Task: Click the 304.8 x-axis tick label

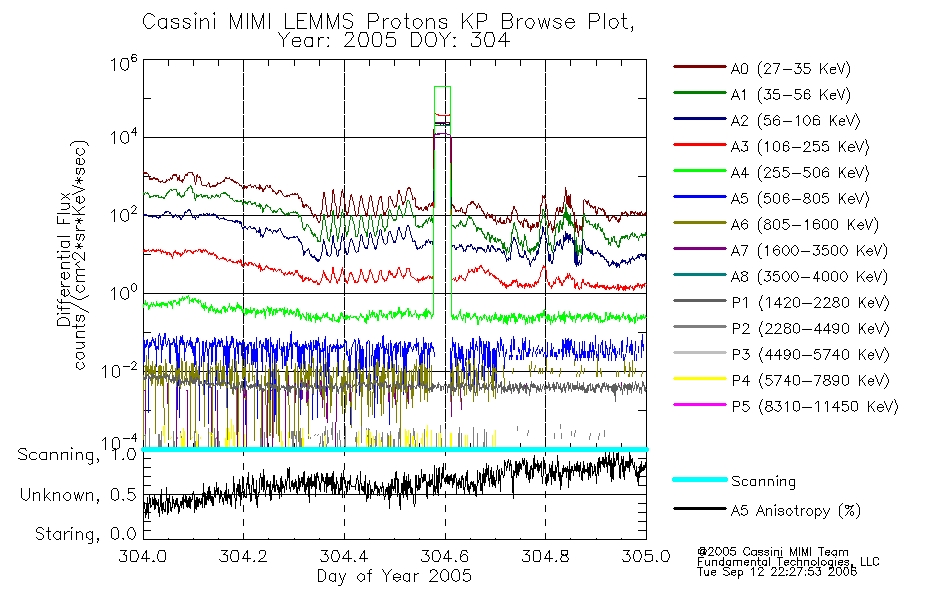Action: [545, 556]
